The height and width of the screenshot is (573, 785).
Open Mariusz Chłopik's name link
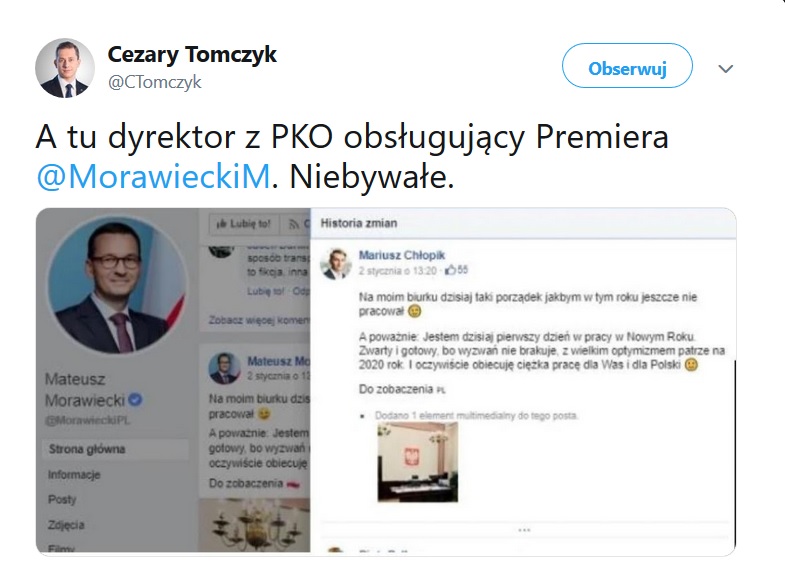pyautogui.click(x=402, y=255)
